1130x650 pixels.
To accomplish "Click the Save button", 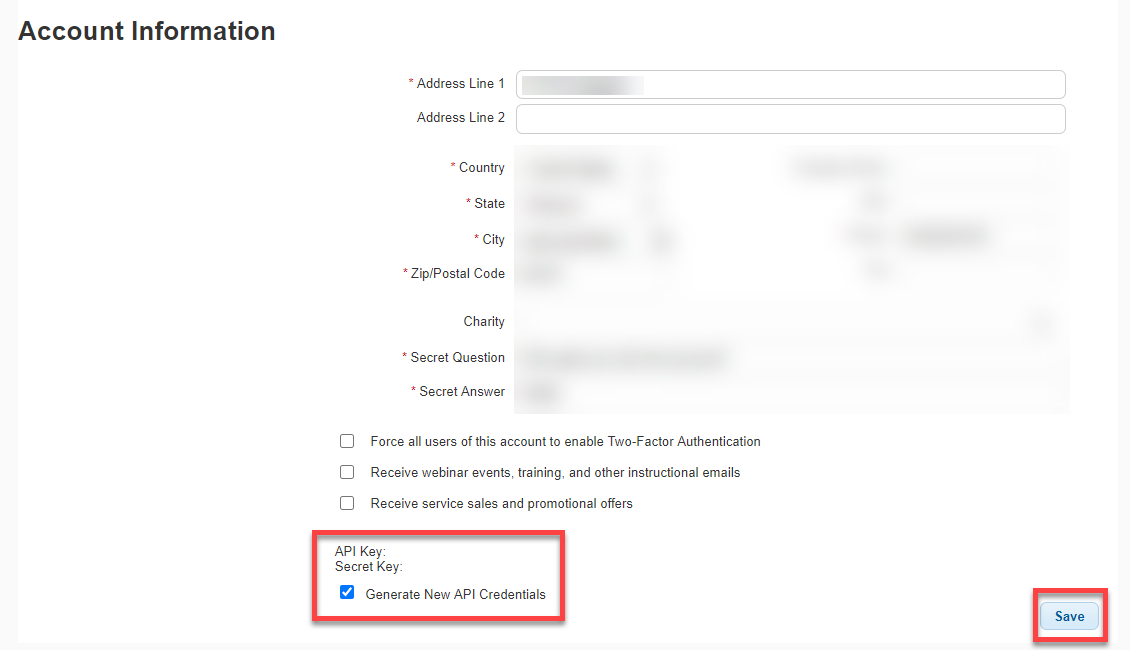I will tap(1069, 616).
